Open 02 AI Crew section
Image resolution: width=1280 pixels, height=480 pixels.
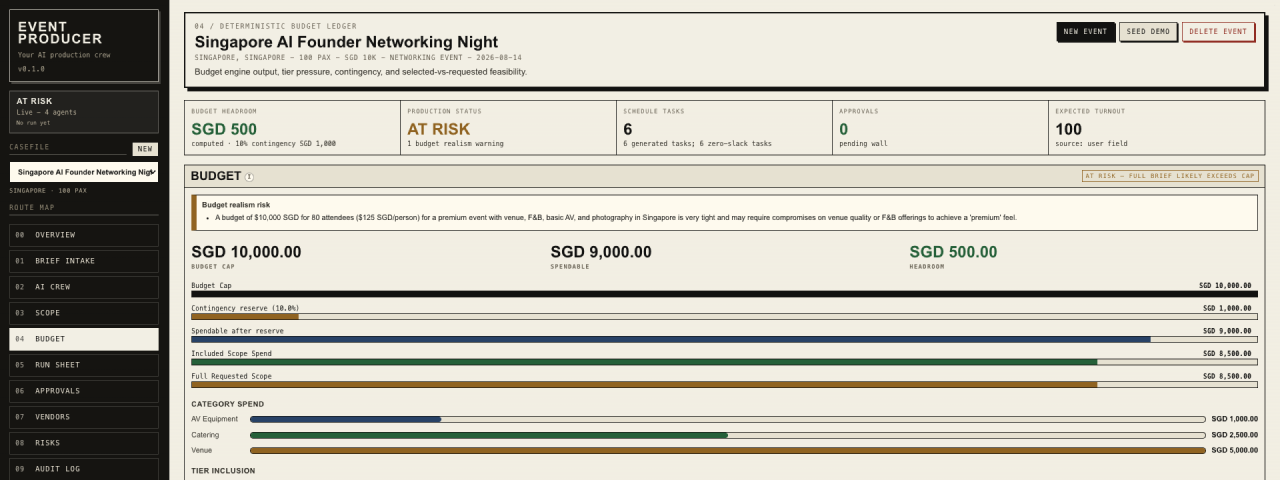84,287
